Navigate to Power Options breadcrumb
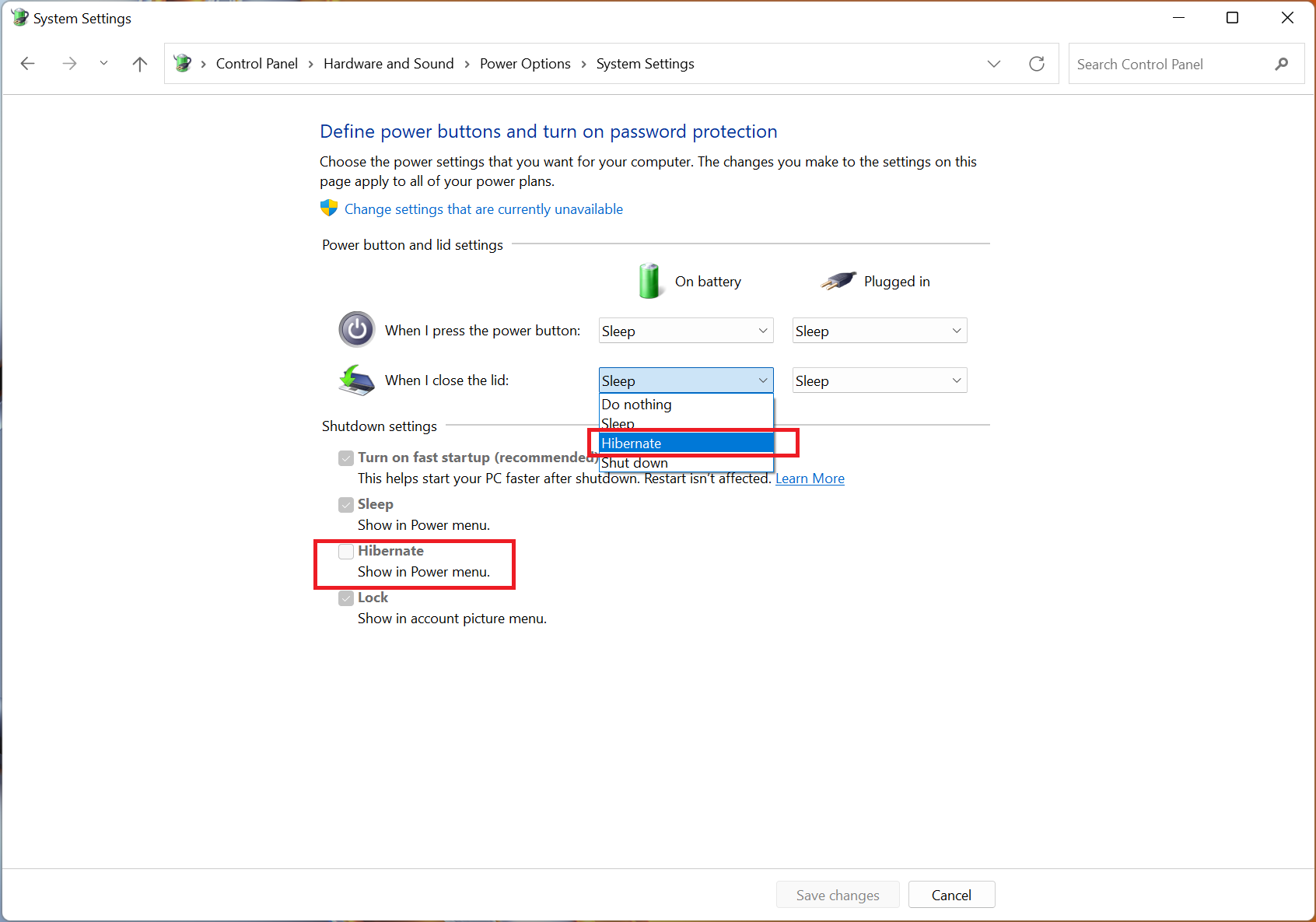1316x922 pixels. point(525,64)
